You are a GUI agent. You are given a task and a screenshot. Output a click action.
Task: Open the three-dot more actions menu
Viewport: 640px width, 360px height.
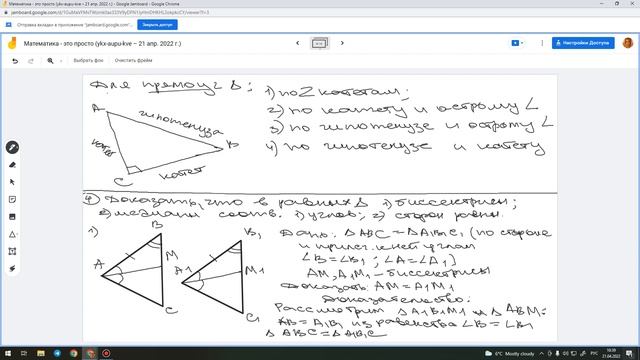point(542,43)
